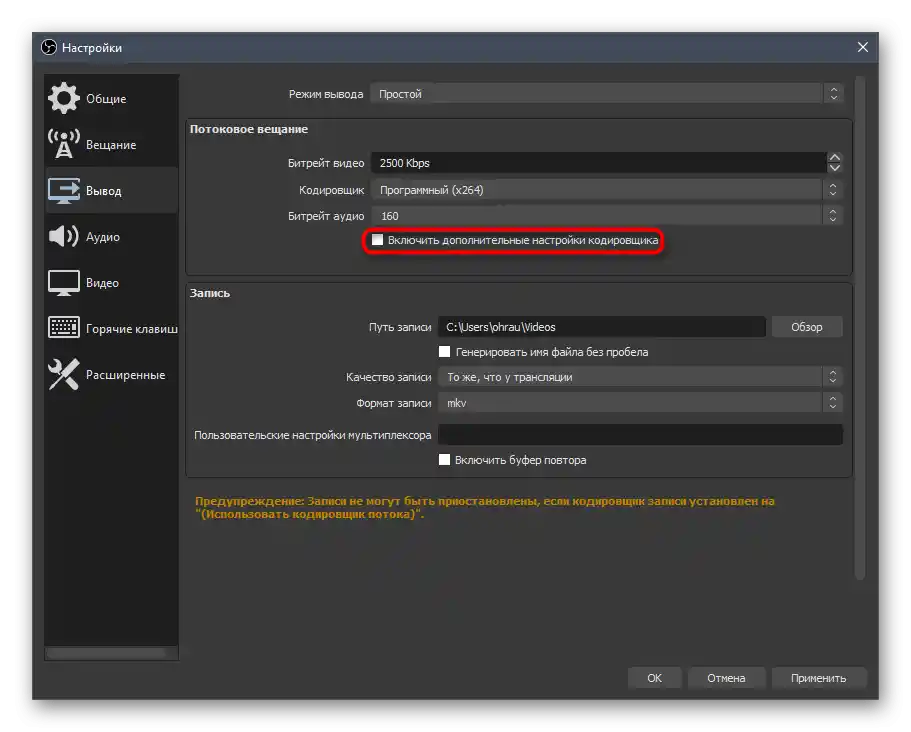Open Режим вывода dropdown
Image resolution: width=911 pixels, height=732 pixels.
tap(607, 94)
